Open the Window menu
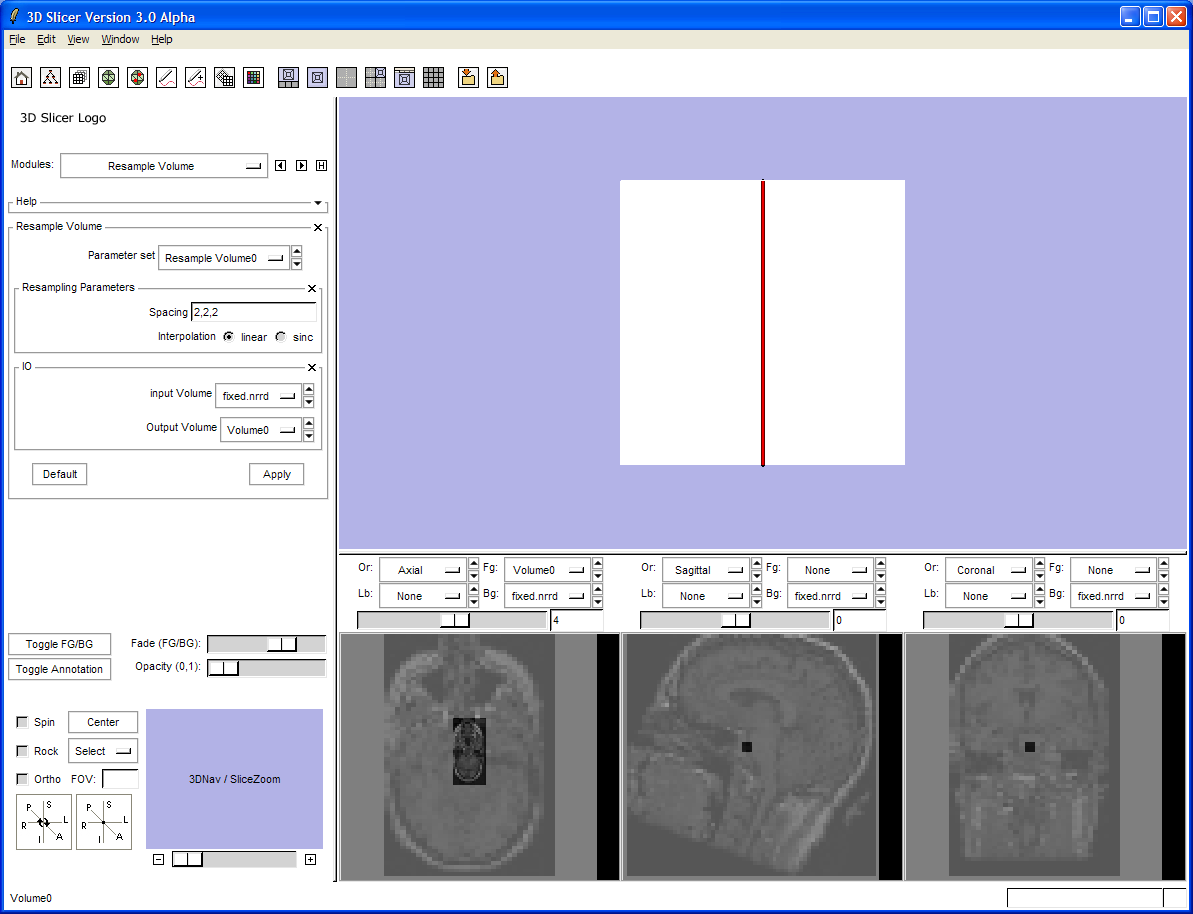 120,39
